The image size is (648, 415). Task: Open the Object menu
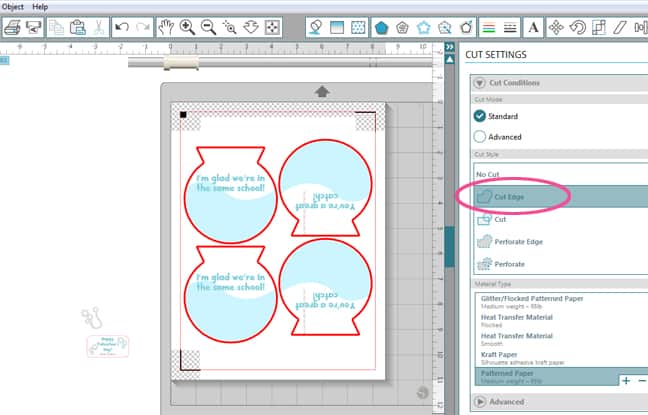coord(13,6)
